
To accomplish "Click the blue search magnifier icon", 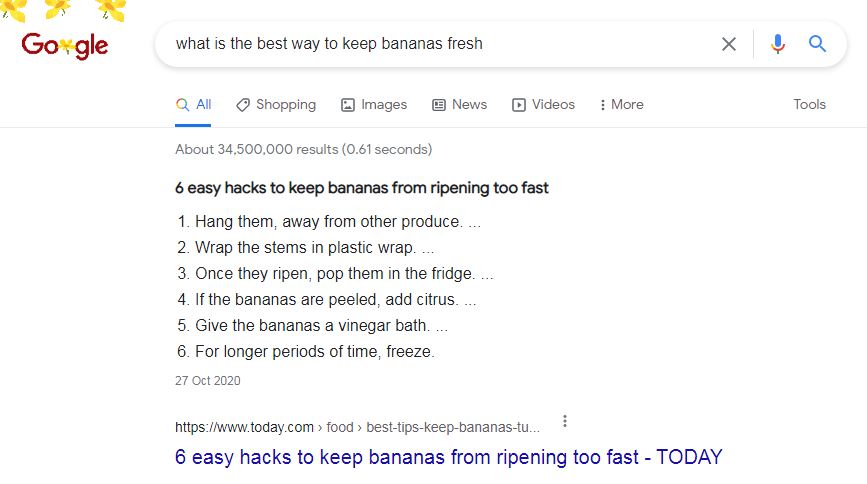I will 817,43.
